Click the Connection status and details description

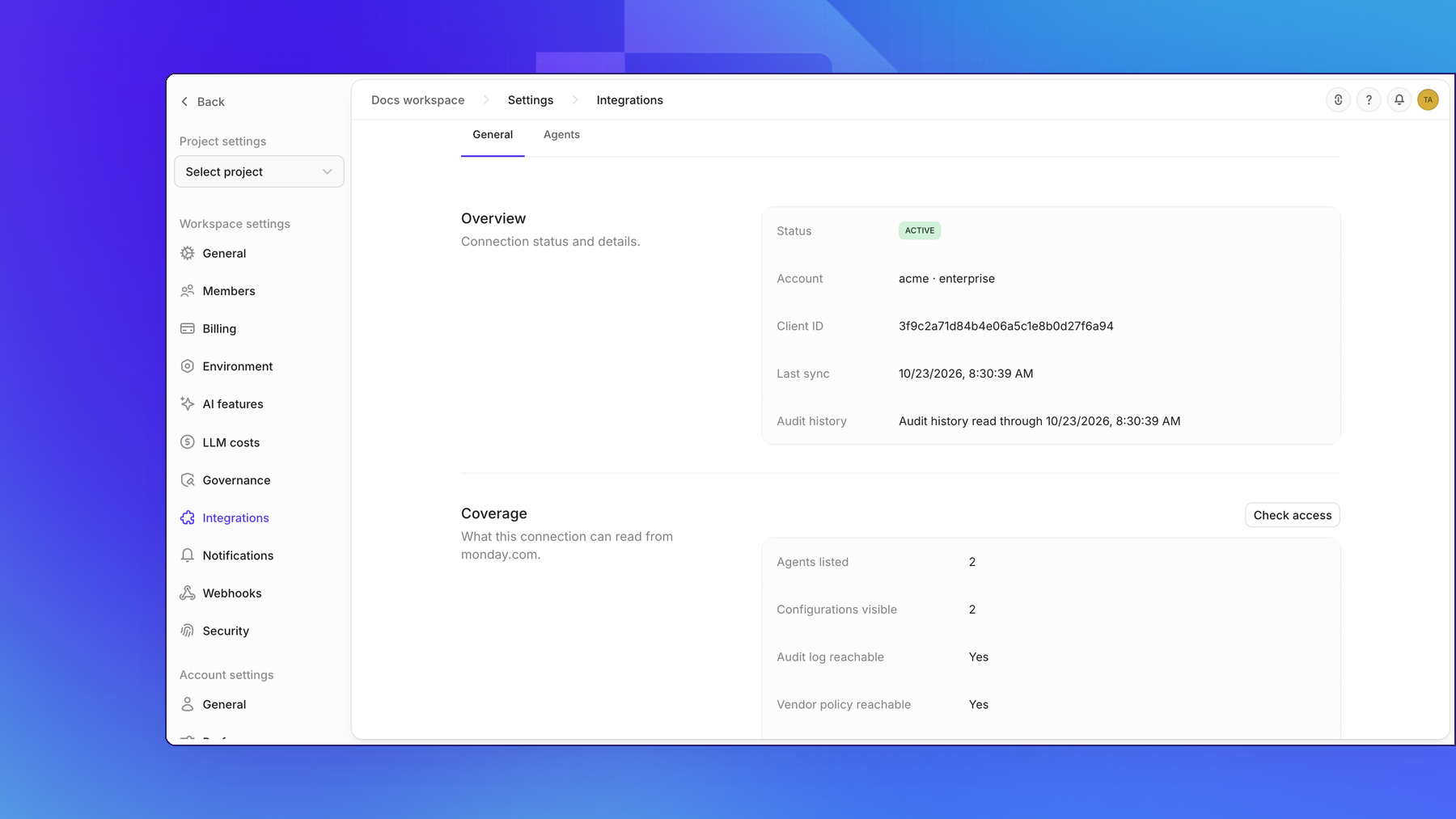click(550, 242)
